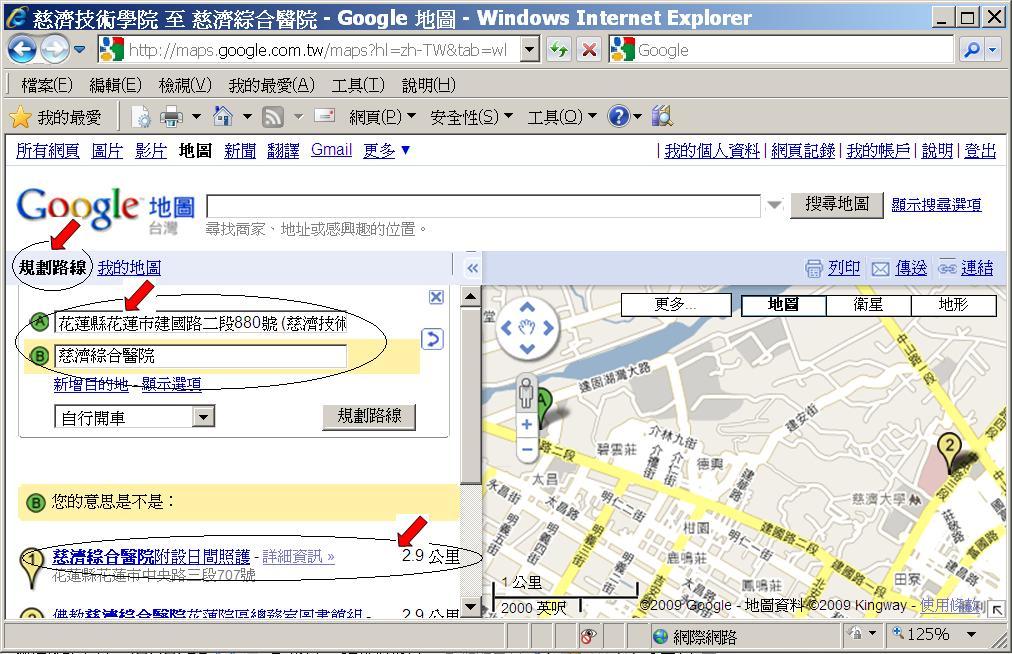Swap start and destination with reverse arrow

432,339
